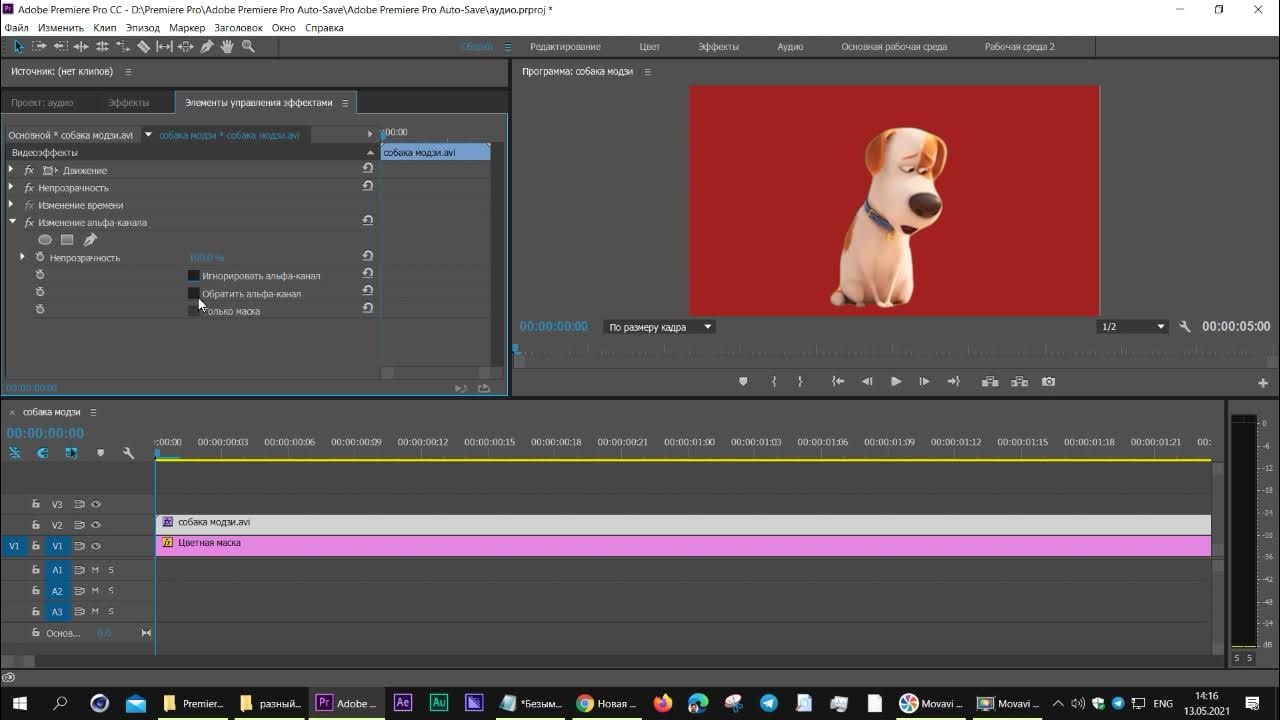Expand the Движение effect properties
Image resolution: width=1280 pixels, height=720 pixels.
11,170
